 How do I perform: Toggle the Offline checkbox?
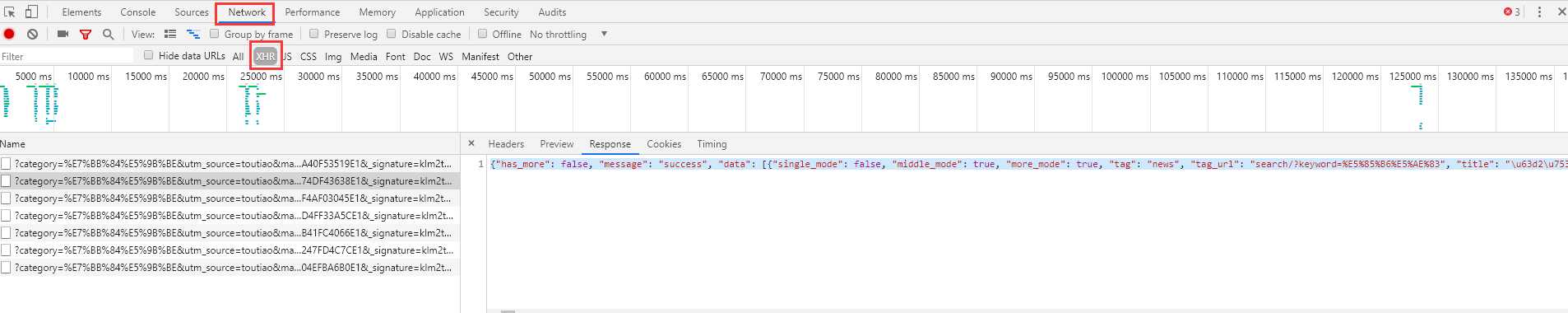pos(483,34)
